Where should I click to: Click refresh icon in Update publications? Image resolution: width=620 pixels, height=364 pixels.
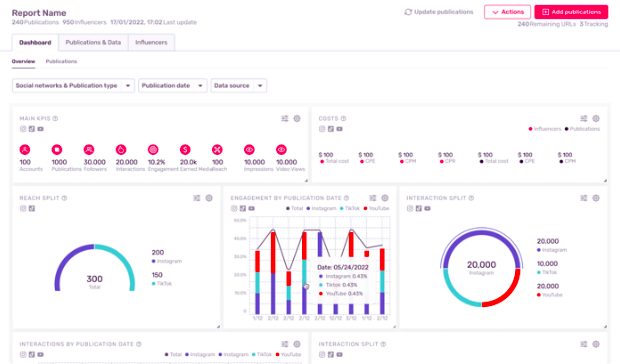(408, 12)
